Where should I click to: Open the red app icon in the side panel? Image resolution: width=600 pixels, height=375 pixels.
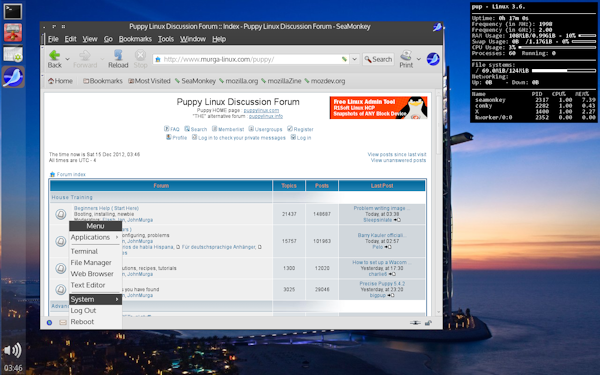pos(13,32)
